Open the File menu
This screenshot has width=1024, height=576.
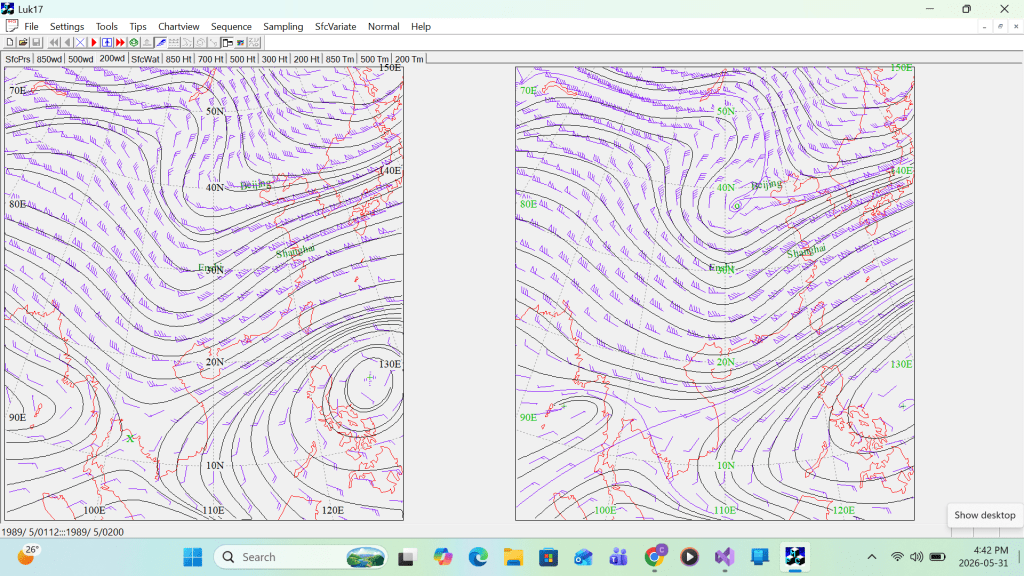pyautogui.click(x=31, y=27)
